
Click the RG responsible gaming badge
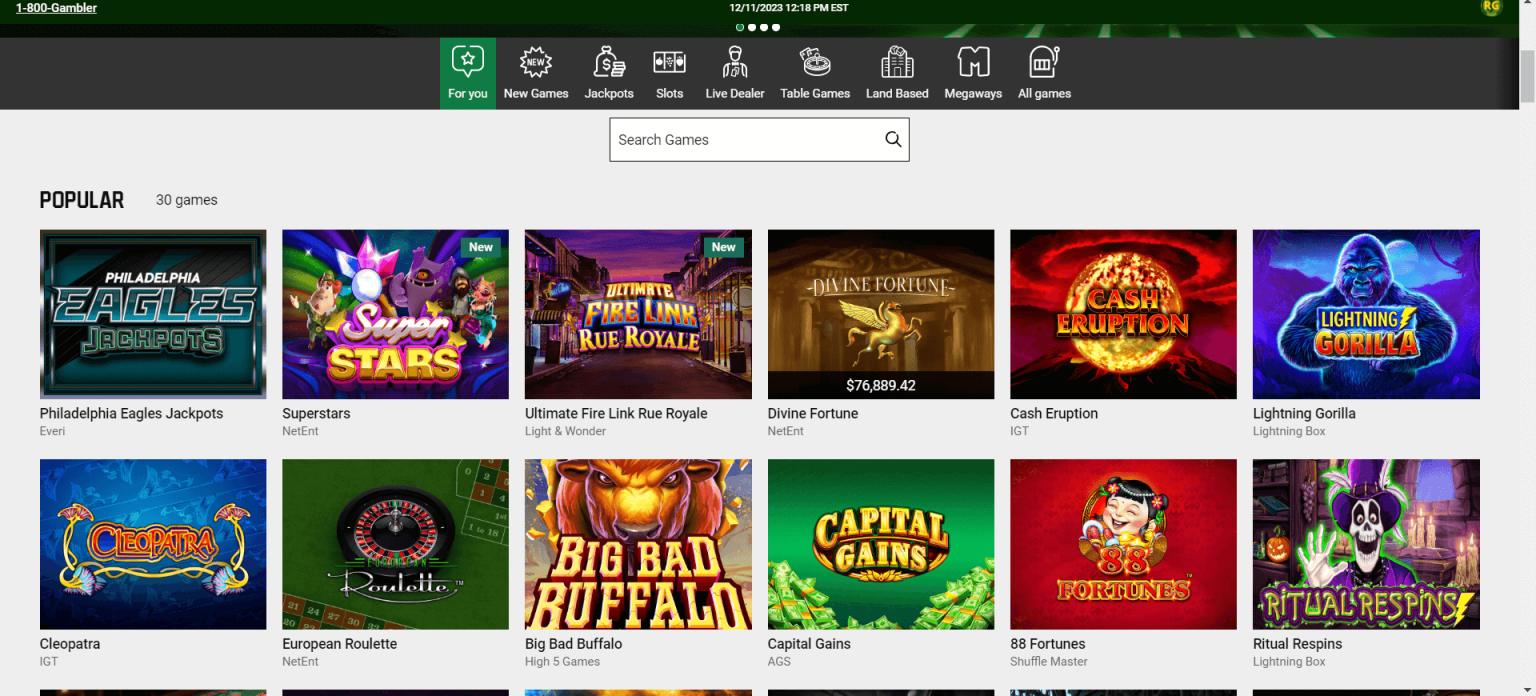[x=1491, y=7]
